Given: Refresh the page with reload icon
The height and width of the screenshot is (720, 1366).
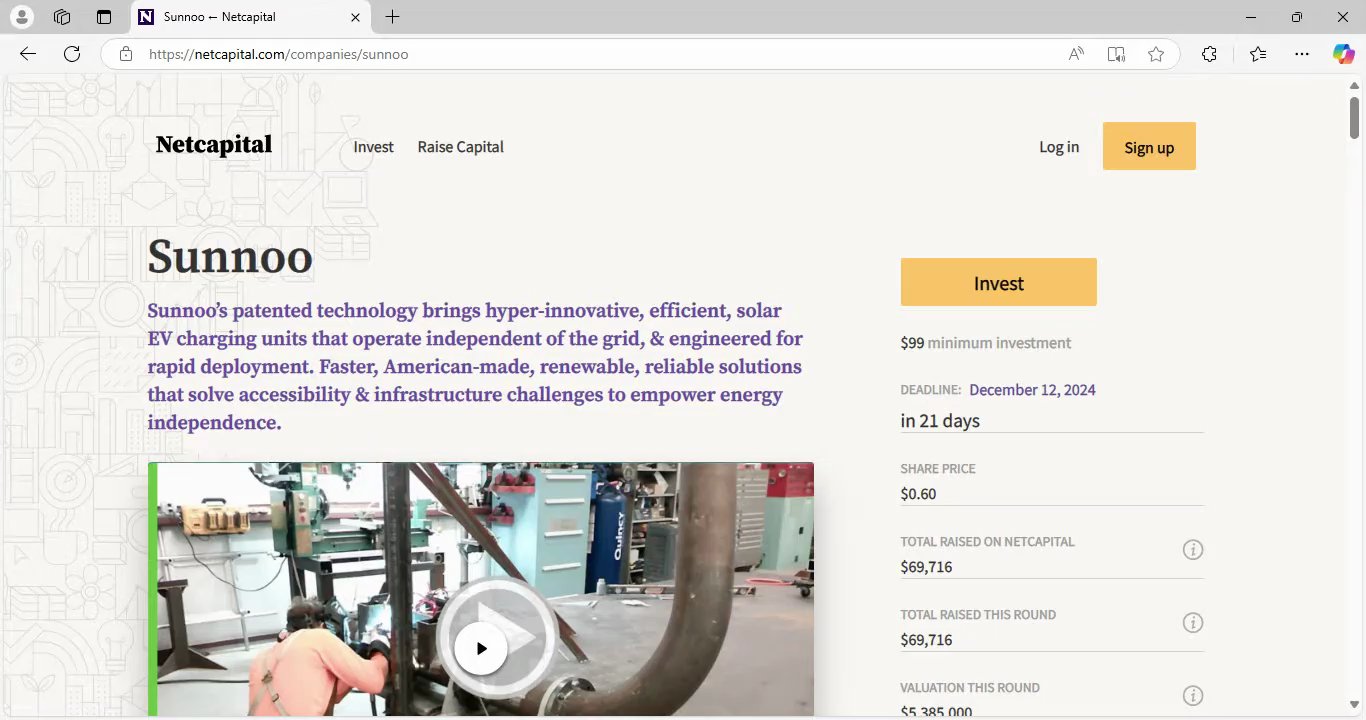Looking at the screenshot, I should [x=72, y=54].
